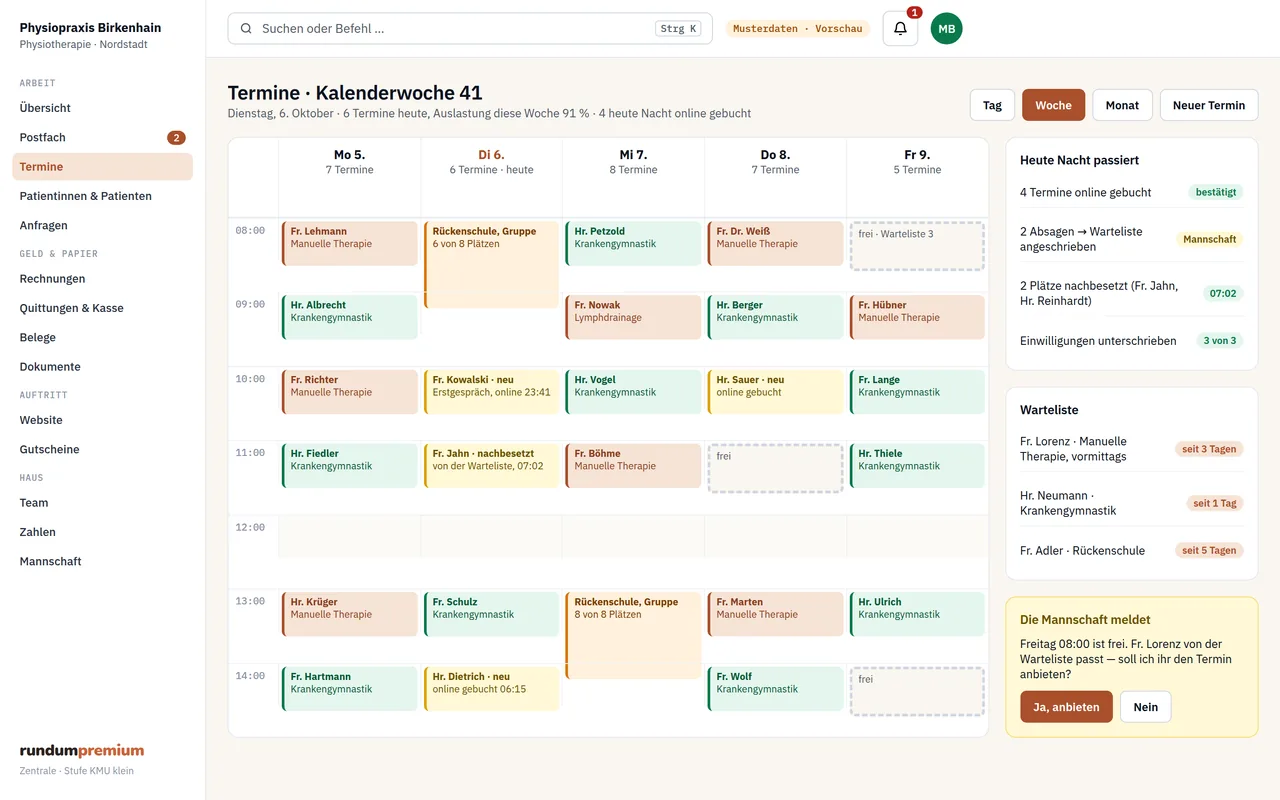The image size is (1280, 800).
Task: Open Wednesday 13:00 Rückenschule Gruppe 8 von 8
Action: tap(633, 636)
